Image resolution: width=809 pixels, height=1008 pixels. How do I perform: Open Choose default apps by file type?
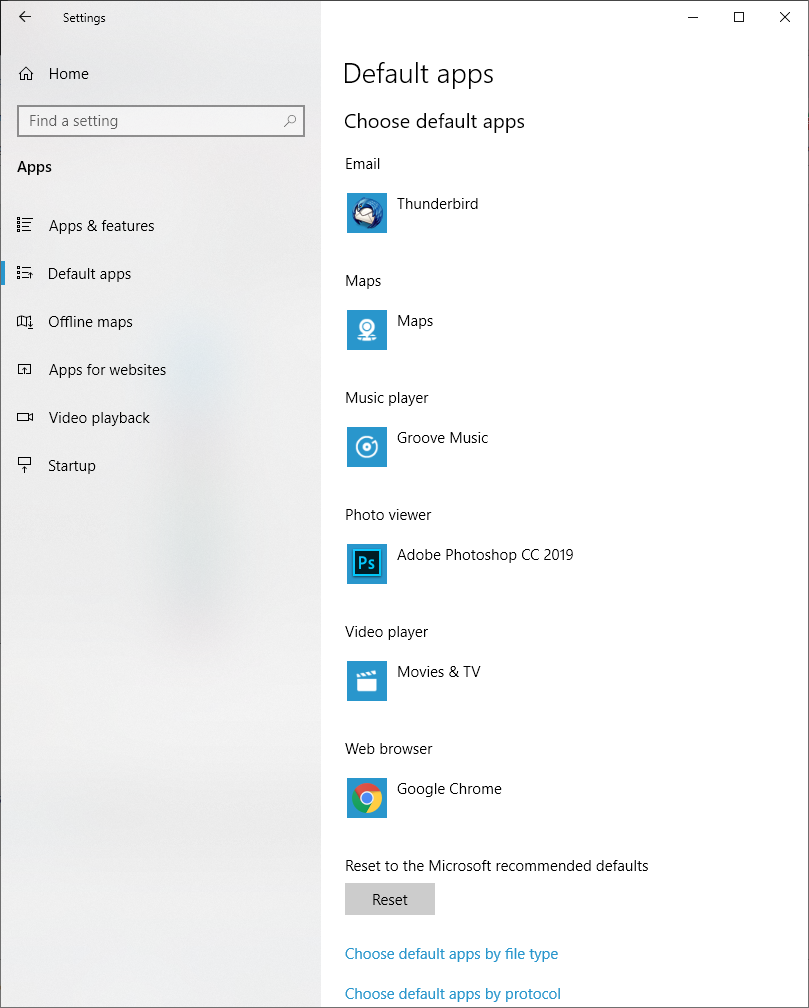451,954
